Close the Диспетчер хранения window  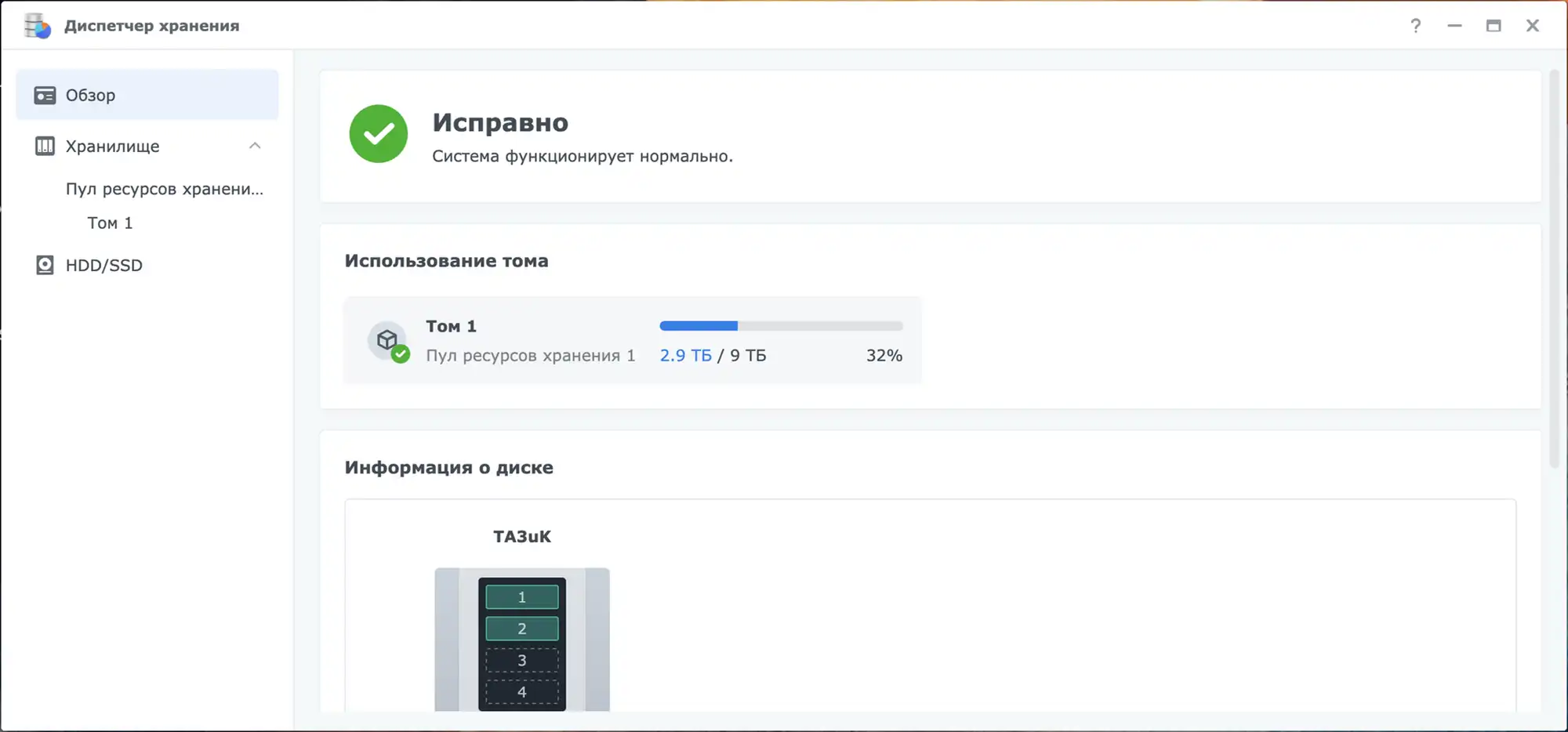tap(1533, 26)
